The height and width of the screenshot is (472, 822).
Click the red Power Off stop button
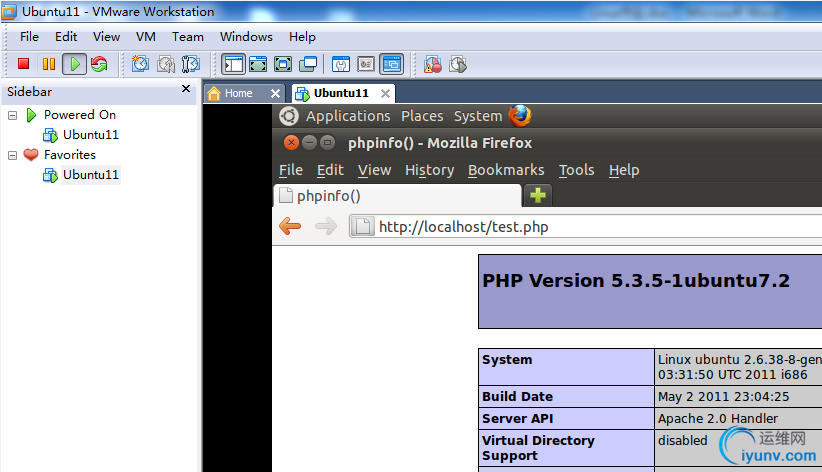pos(23,64)
